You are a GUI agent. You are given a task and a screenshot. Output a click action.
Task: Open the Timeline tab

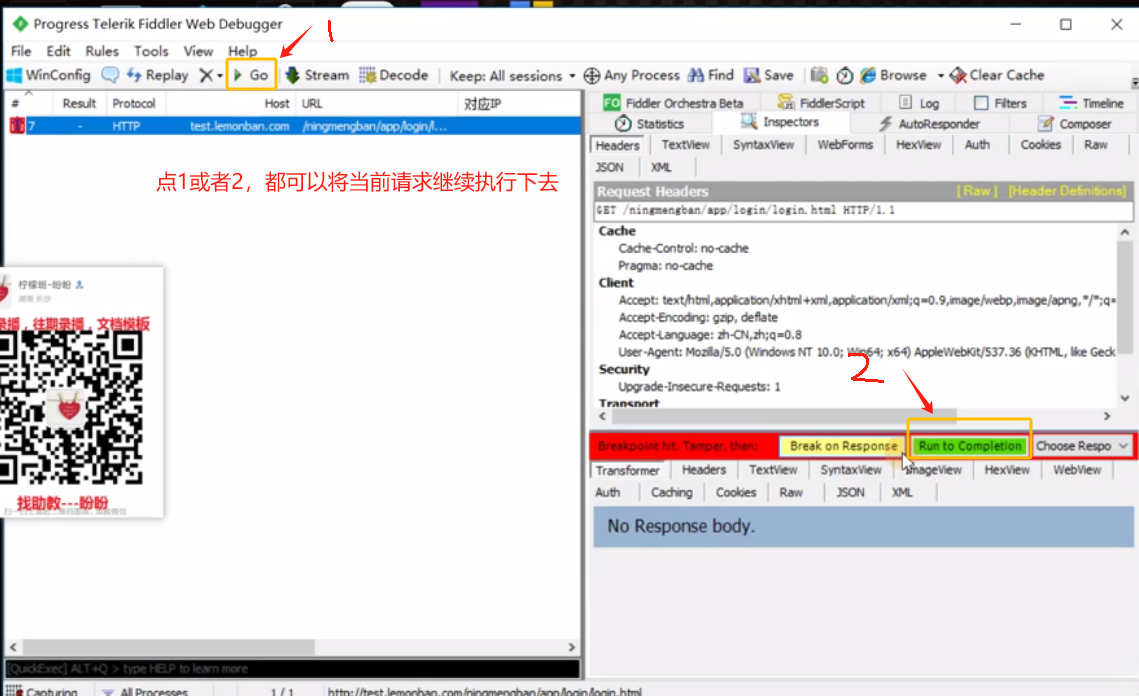coord(1092,103)
